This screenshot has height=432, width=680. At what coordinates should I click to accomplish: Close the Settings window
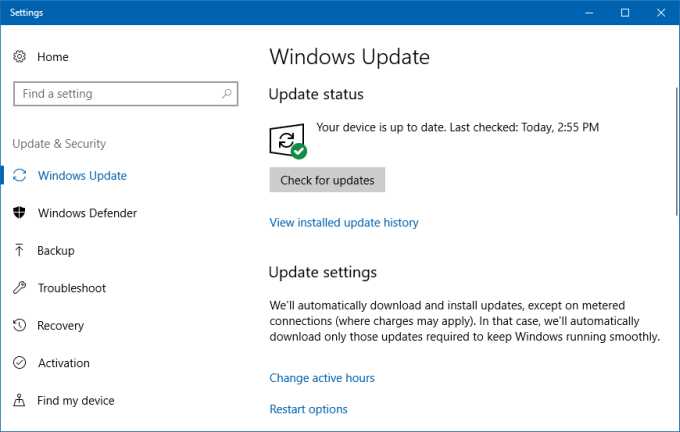pyautogui.click(x=661, y=13)
